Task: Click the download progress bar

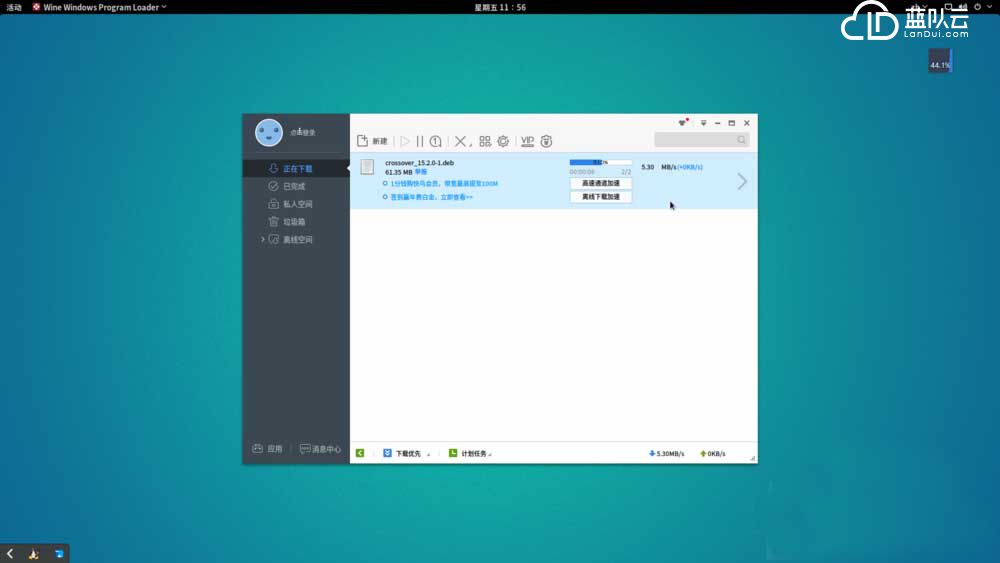Action: pyautogui.click(x=600, y=163)
